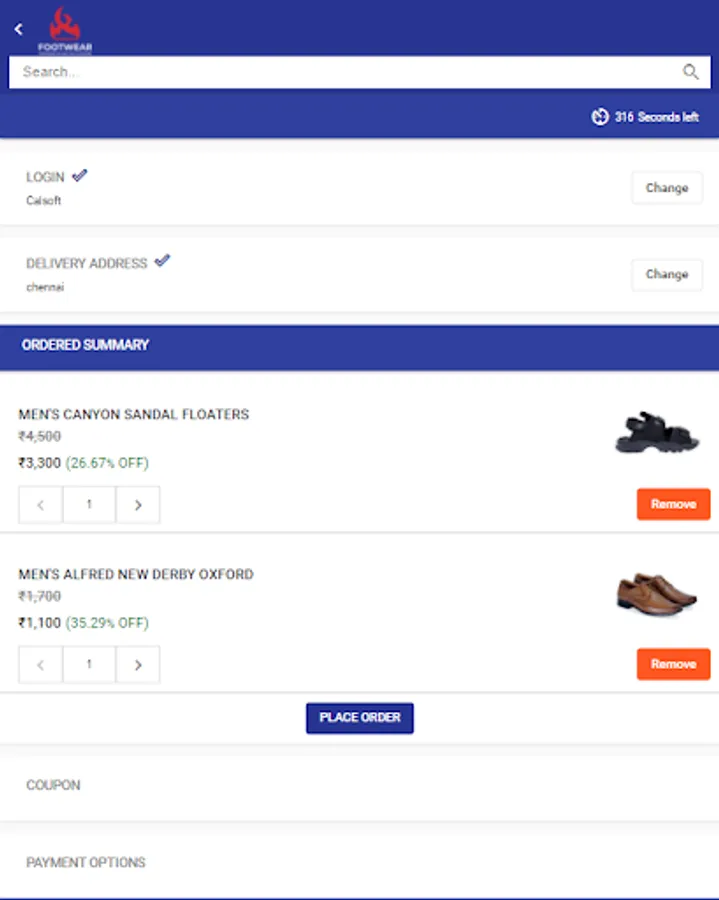Remove Canyon Sandal Floaters from order
This screenshot has height=900, width=719.
click(673, 504)
